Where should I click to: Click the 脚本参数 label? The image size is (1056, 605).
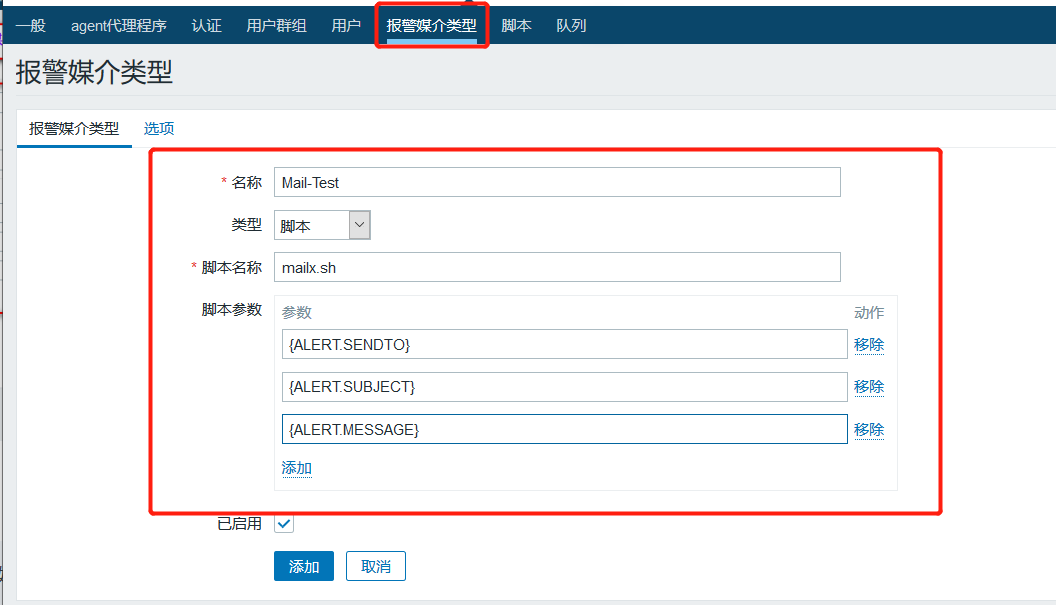(x=232, y=310)
